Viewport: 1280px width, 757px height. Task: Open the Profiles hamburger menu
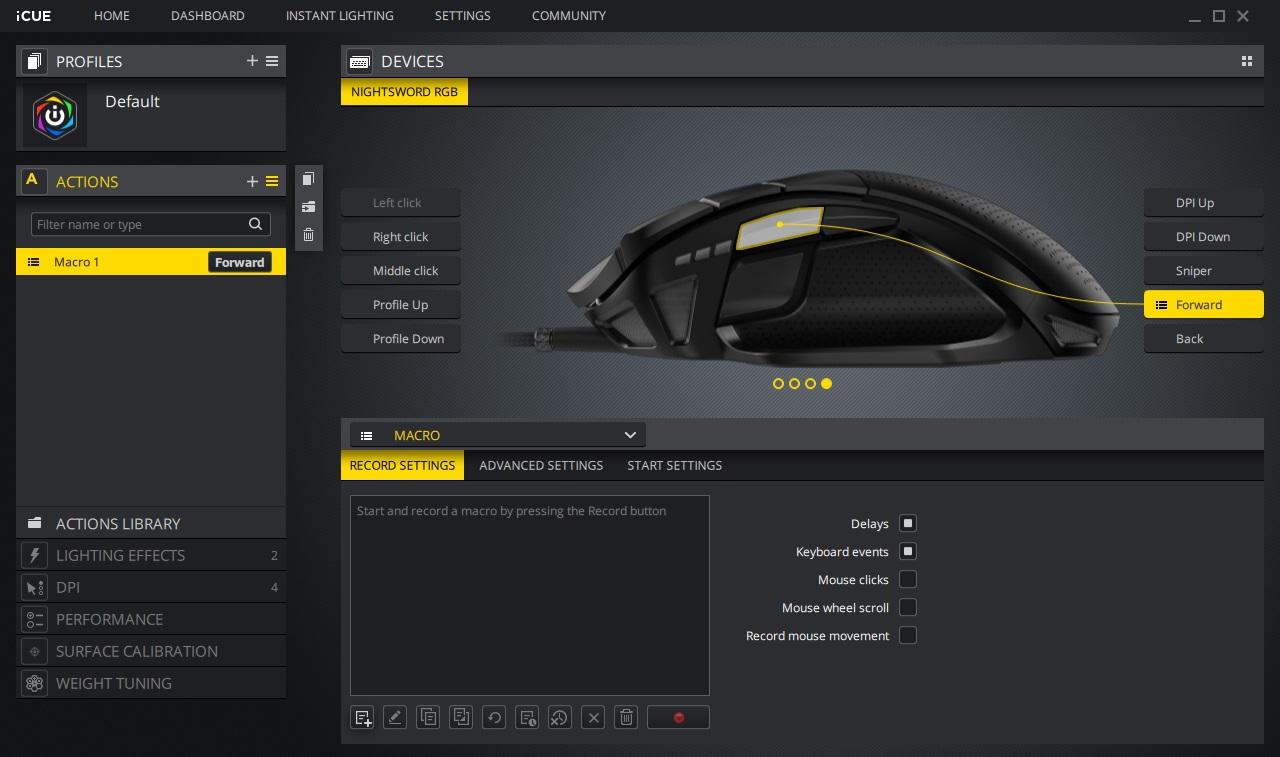[x=272, y=61]
